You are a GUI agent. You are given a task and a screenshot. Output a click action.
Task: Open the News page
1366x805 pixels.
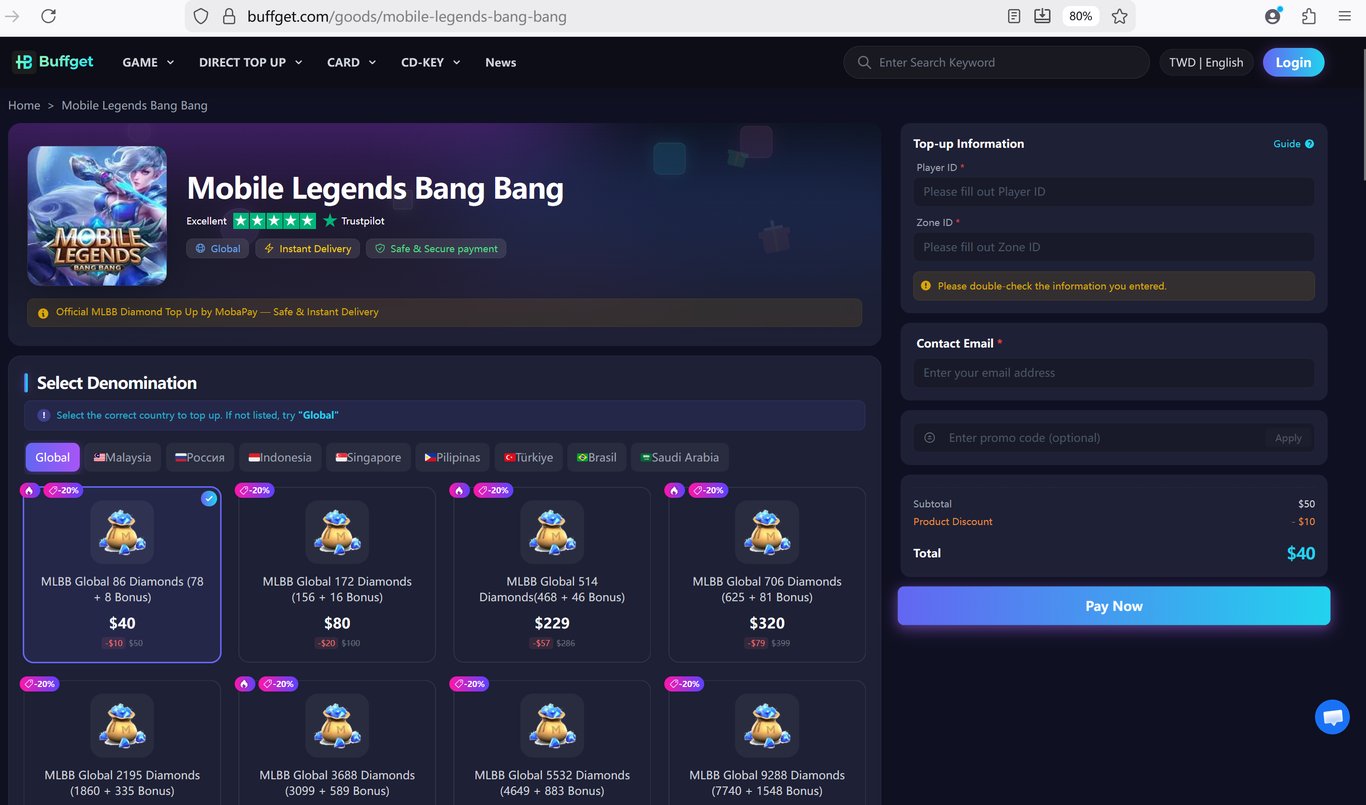coord(500,62)
